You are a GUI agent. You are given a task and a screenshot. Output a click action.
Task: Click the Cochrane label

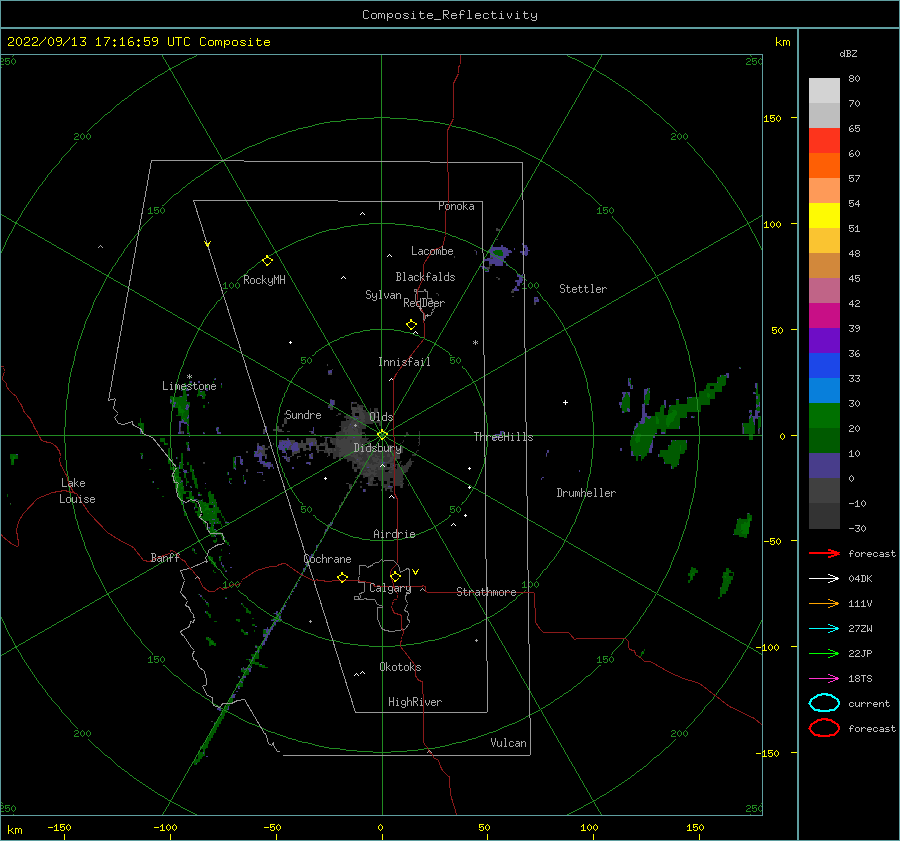[x=327, y=559]
